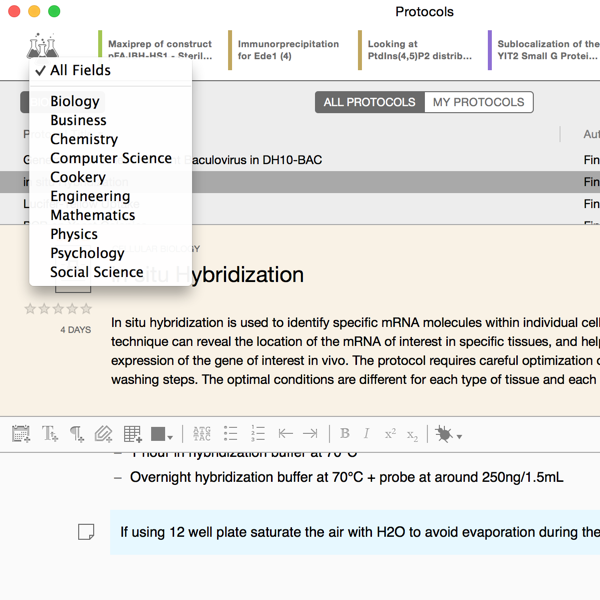Choose Chemistry from the field menu
This screenshot has width=600, height=600.
tap(111, 139)
